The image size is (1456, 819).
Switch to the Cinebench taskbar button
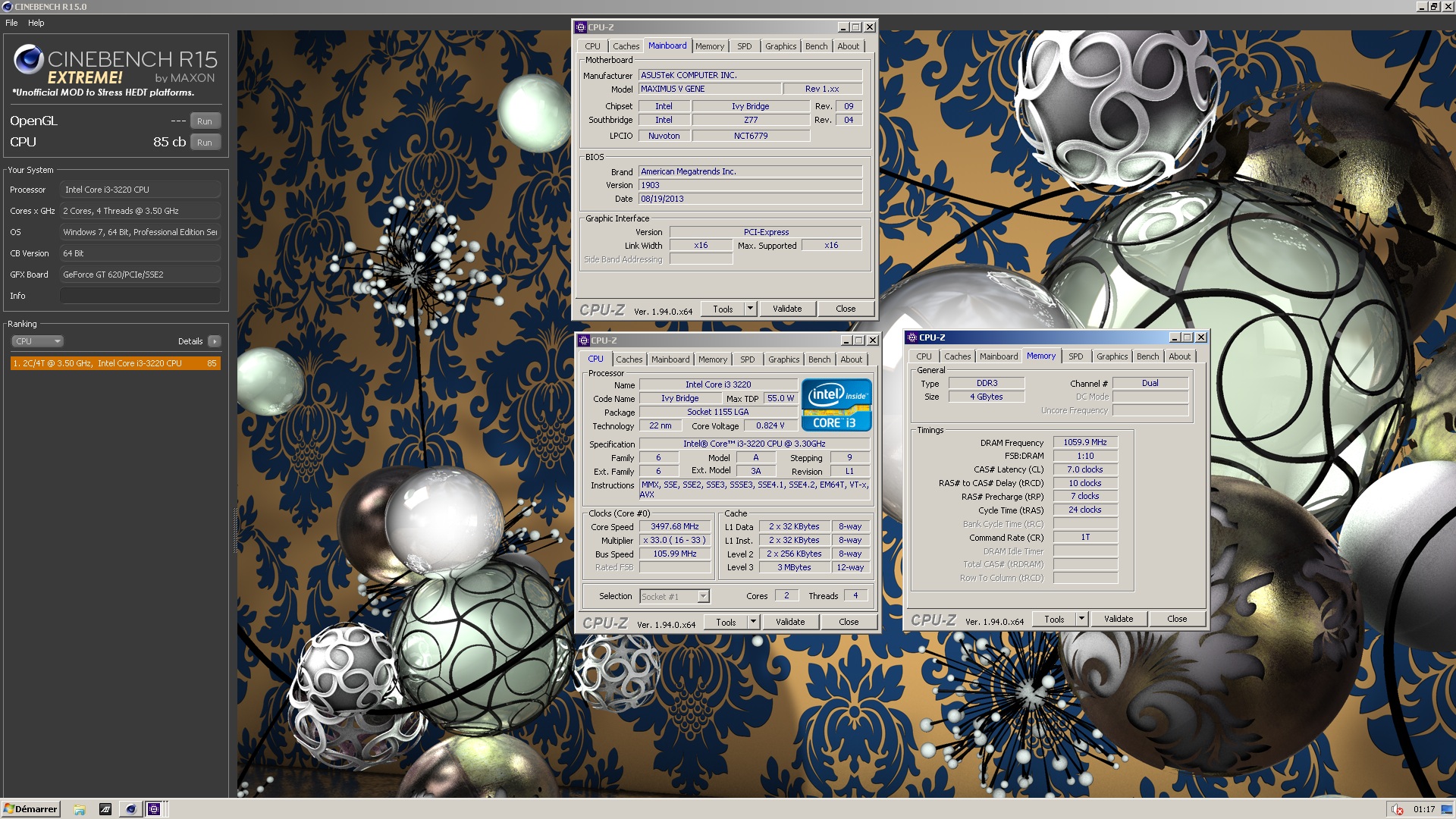click(131, 809)
